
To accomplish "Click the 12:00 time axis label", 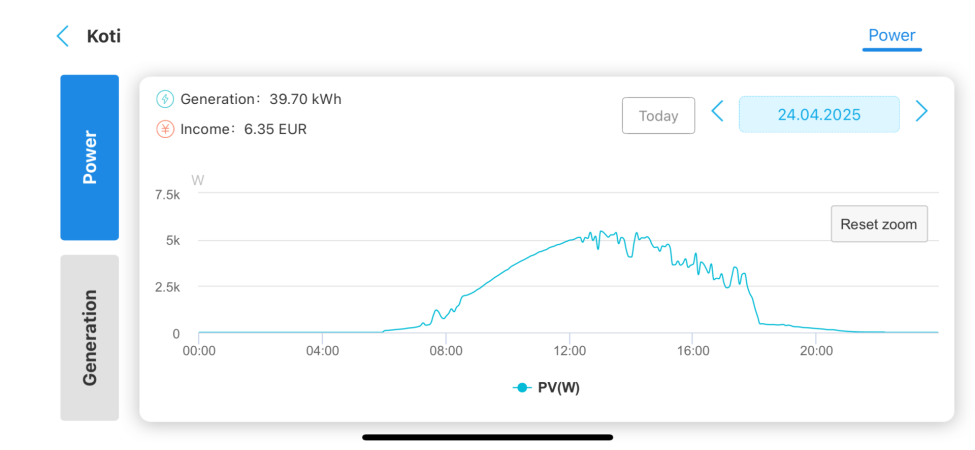I will point(569,351).
